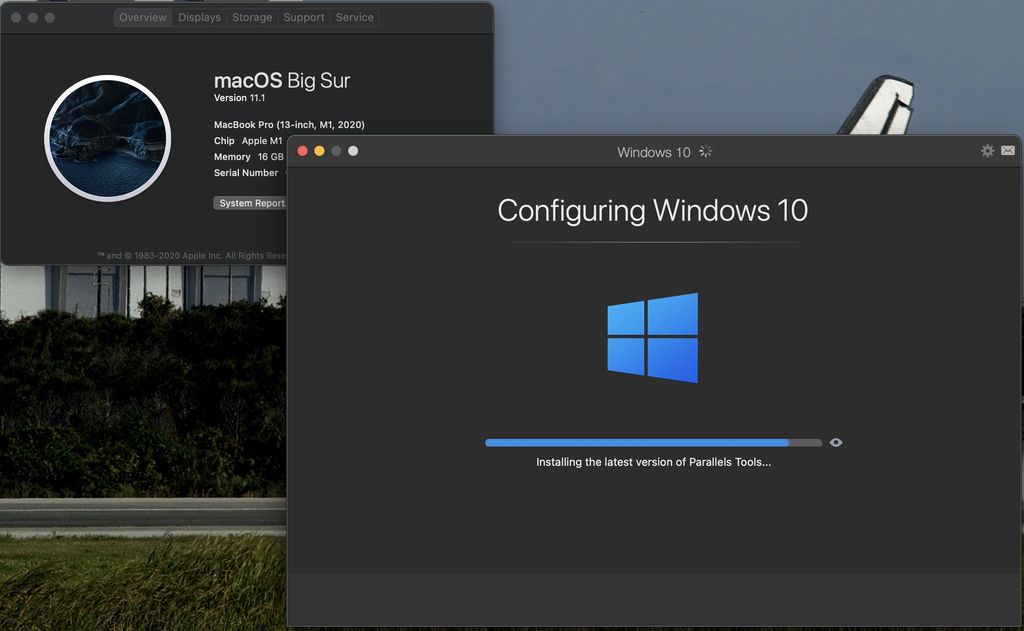Viewport: 1024px width, 631px height.
Task: Click the envelope feedback icon in Parallels window
Action: tap(1008, 151)
